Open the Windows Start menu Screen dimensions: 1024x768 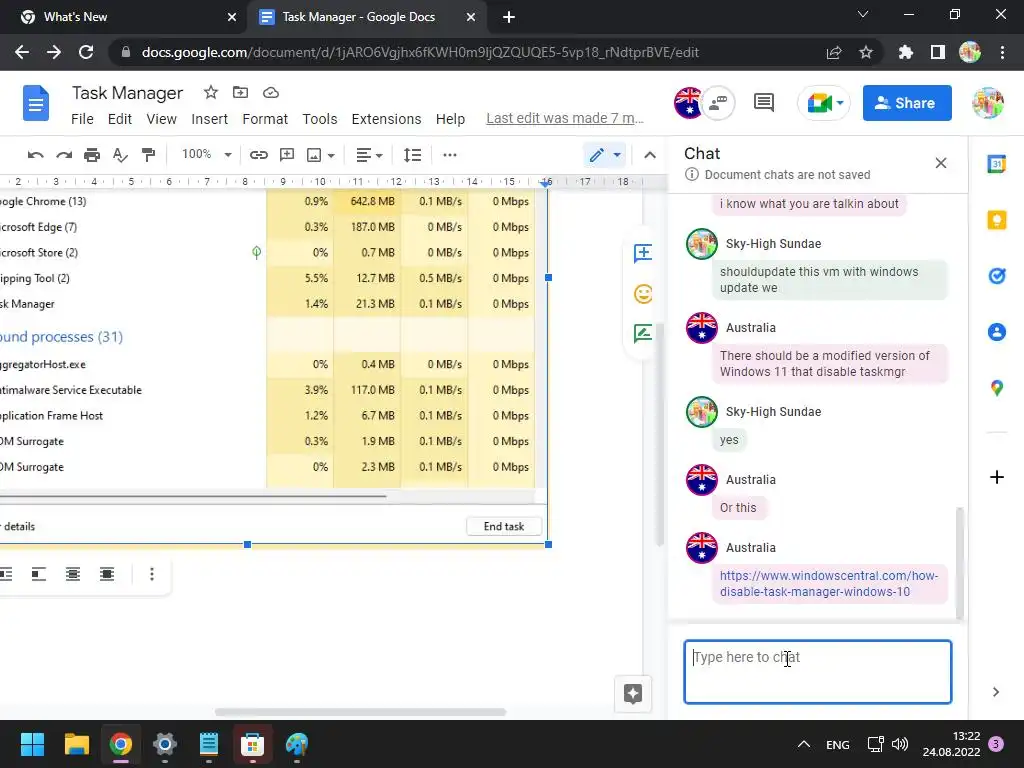pos(32,744)
